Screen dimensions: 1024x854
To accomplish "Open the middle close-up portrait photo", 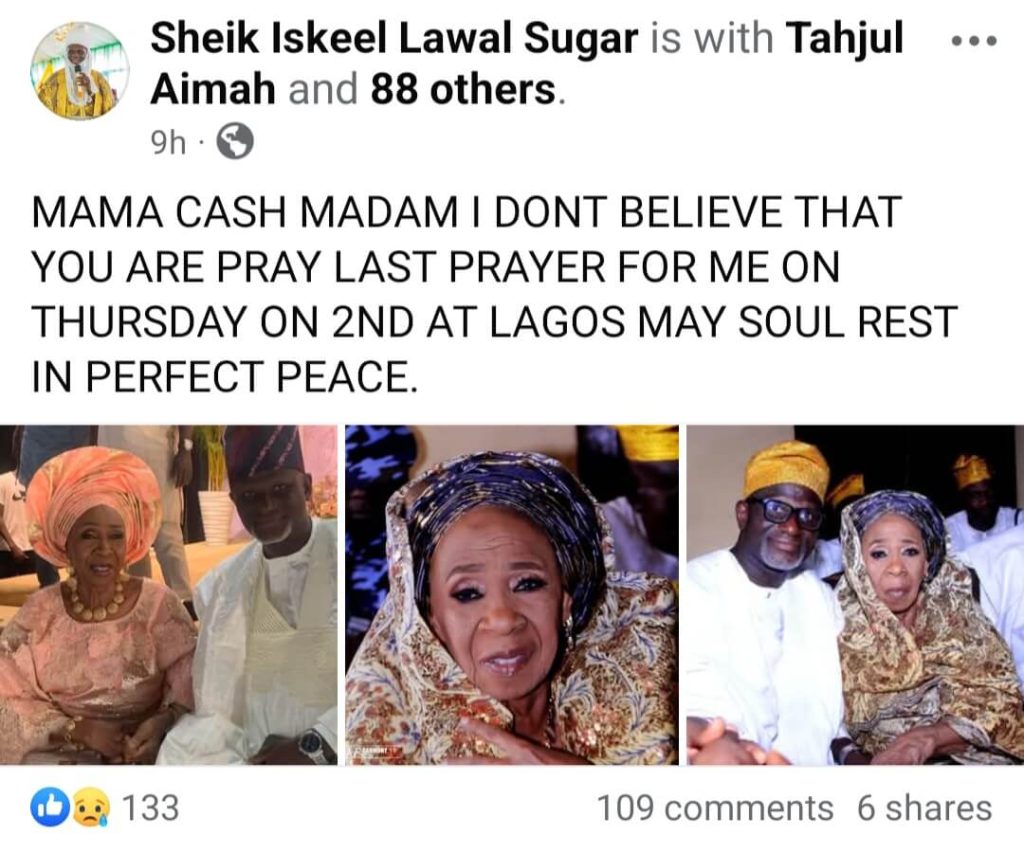I will (511, 595).
